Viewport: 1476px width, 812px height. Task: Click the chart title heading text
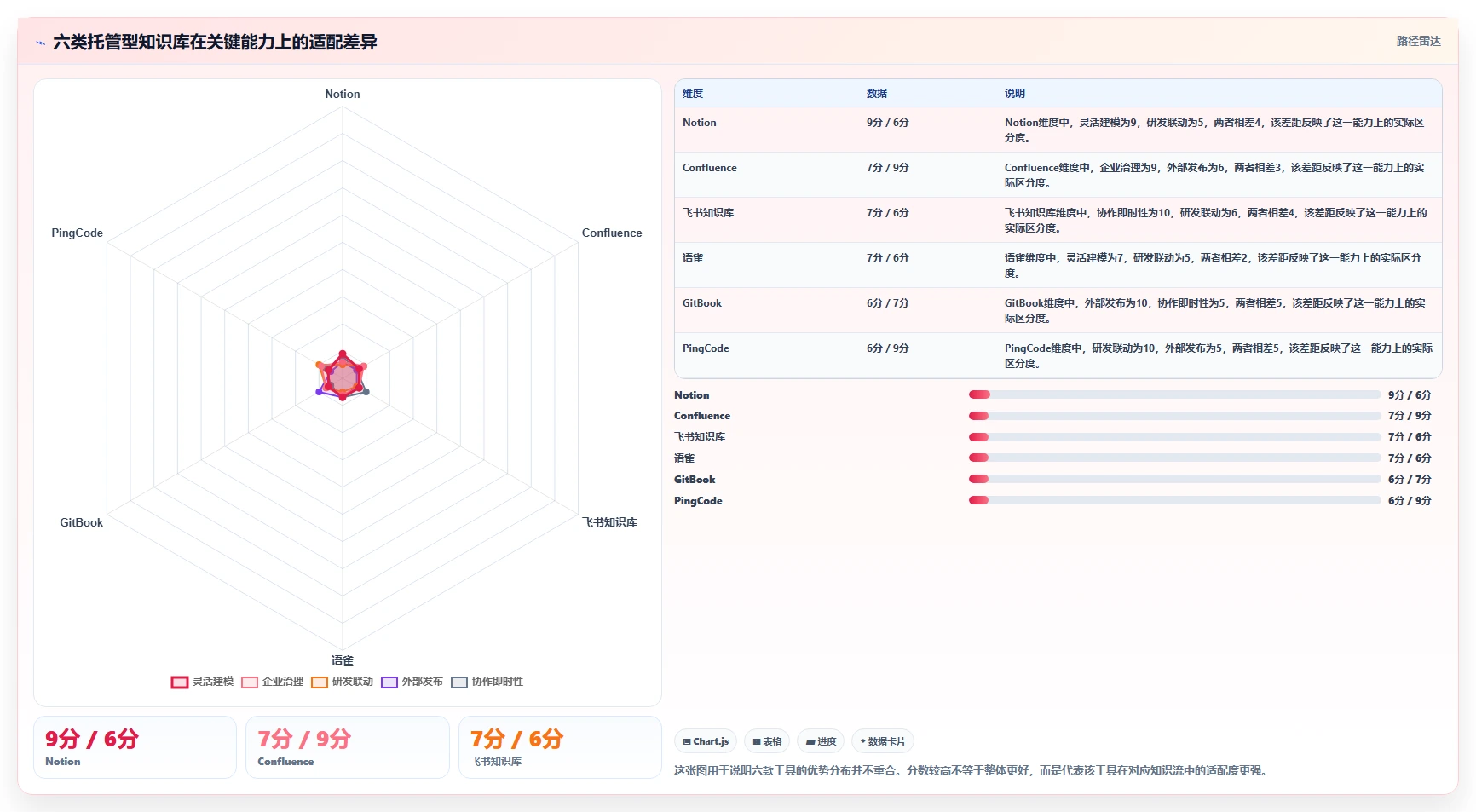(x=215, y=43)
